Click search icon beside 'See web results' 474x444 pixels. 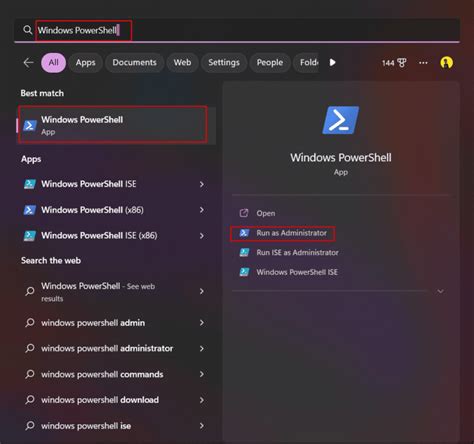[30, 291]
